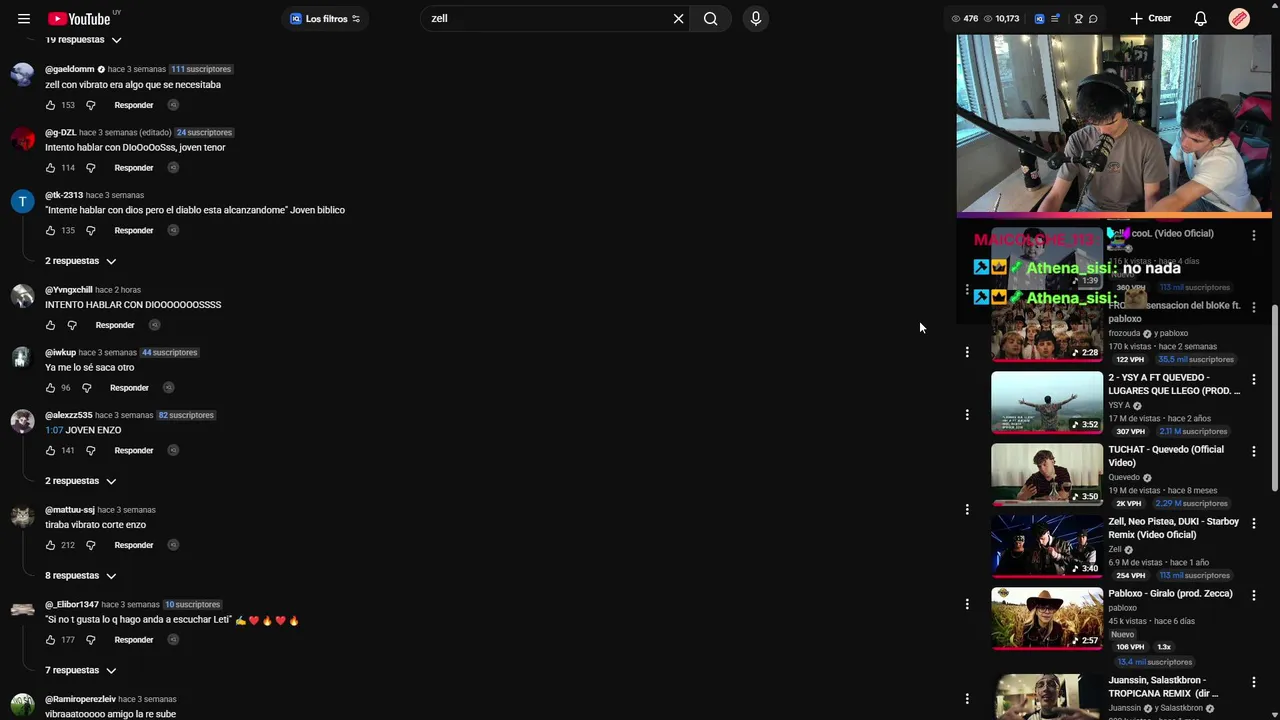This screenshot has width=1280, height=720.
Task: Open the Los filtros filter button
Action: (325, 19)
